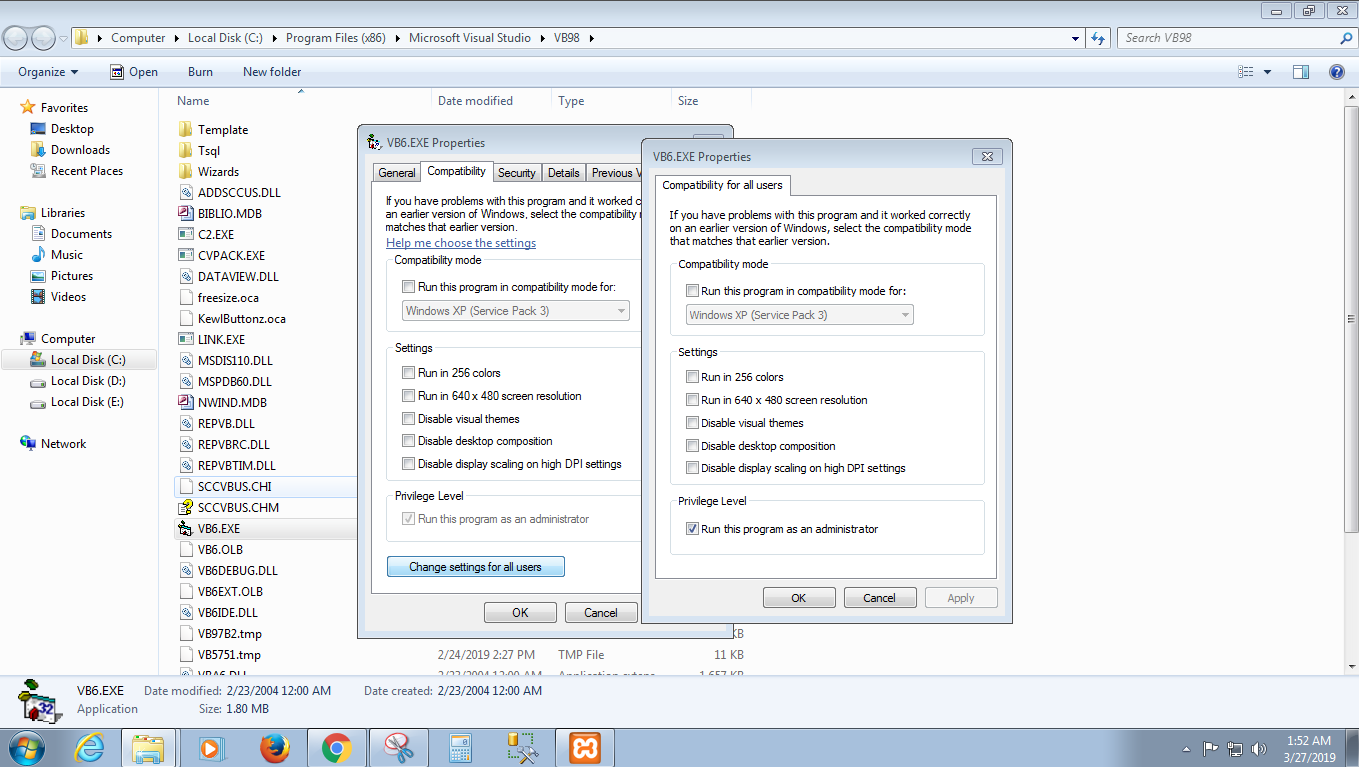
Task: Click the Explorer help question mark icon
Action: pos(1336,72)
